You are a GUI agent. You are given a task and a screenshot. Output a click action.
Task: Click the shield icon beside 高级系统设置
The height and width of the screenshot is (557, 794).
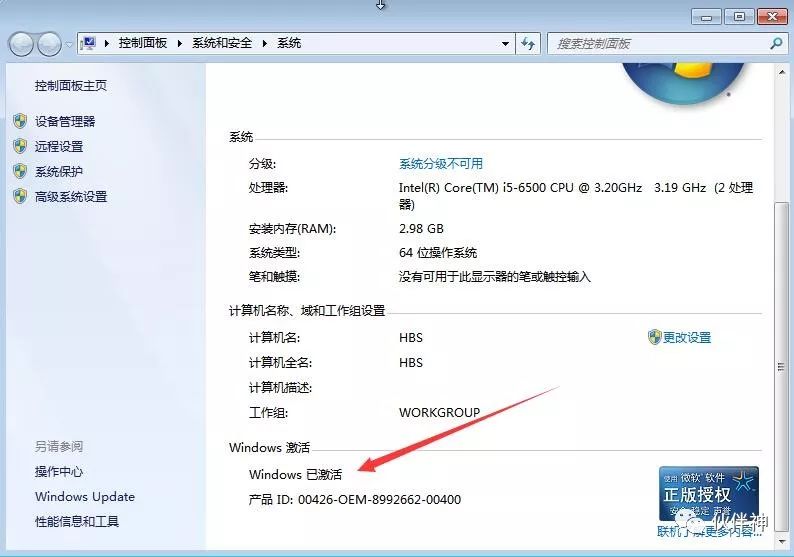[20, 196]
